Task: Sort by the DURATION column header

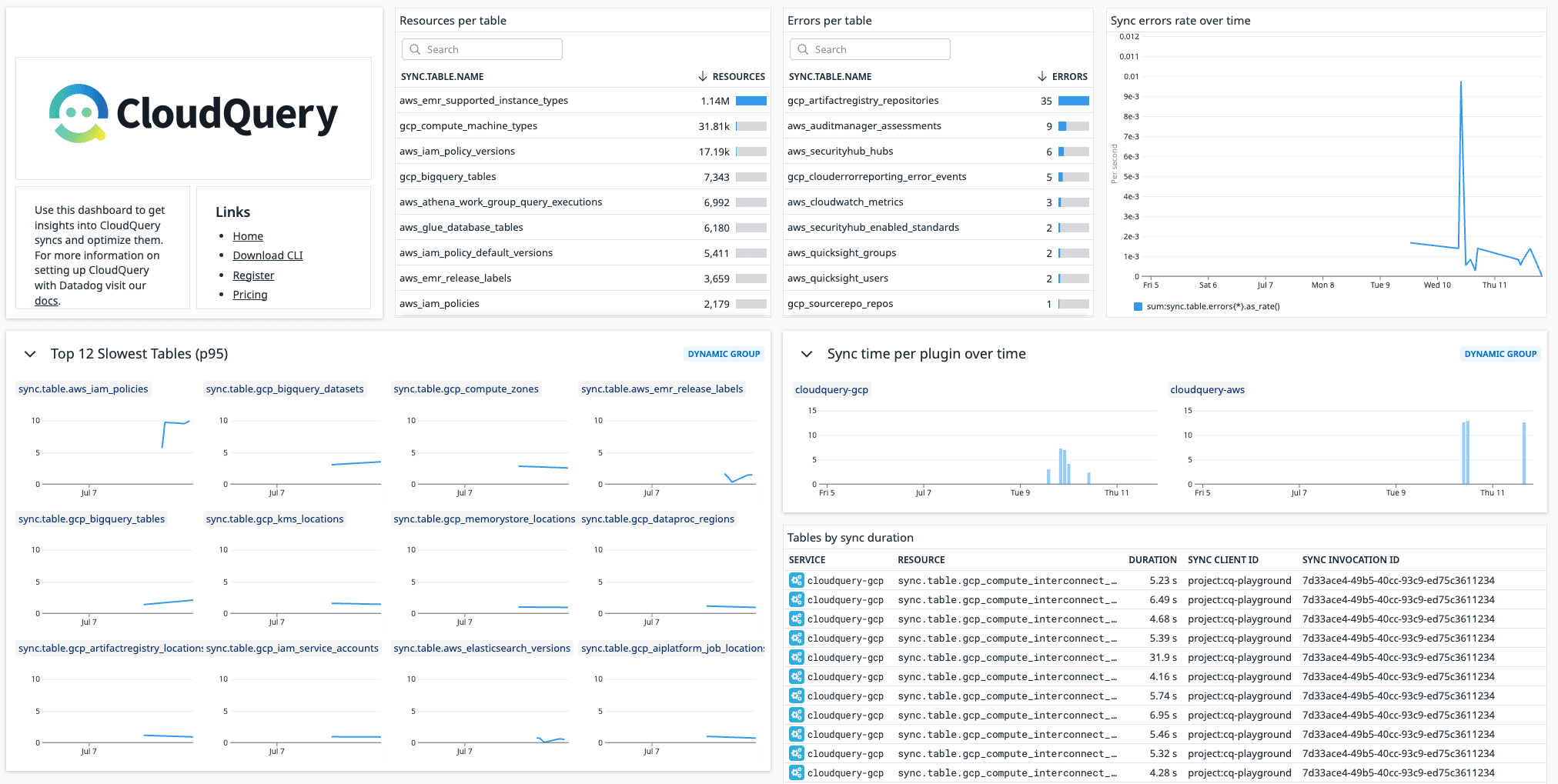Action: point(1152,560)
